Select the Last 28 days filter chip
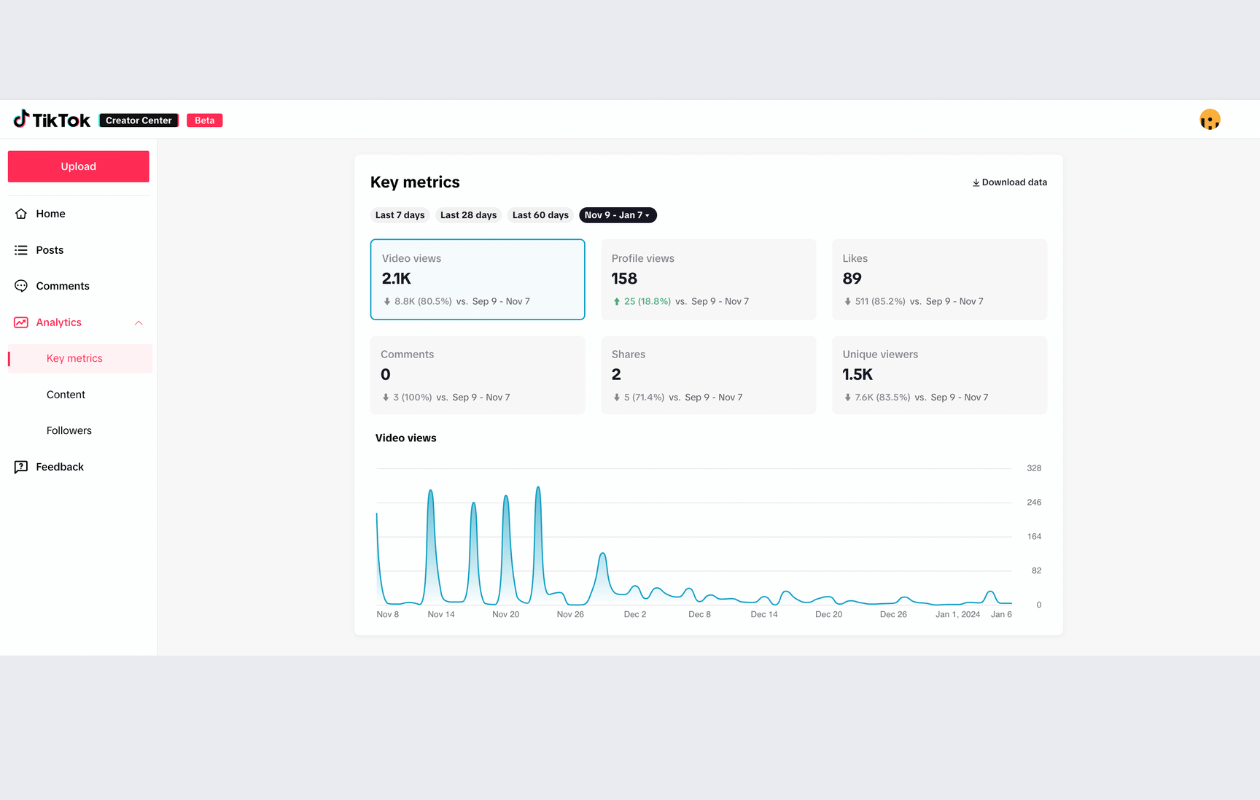 pyautogui.click(x=468, y=214)
